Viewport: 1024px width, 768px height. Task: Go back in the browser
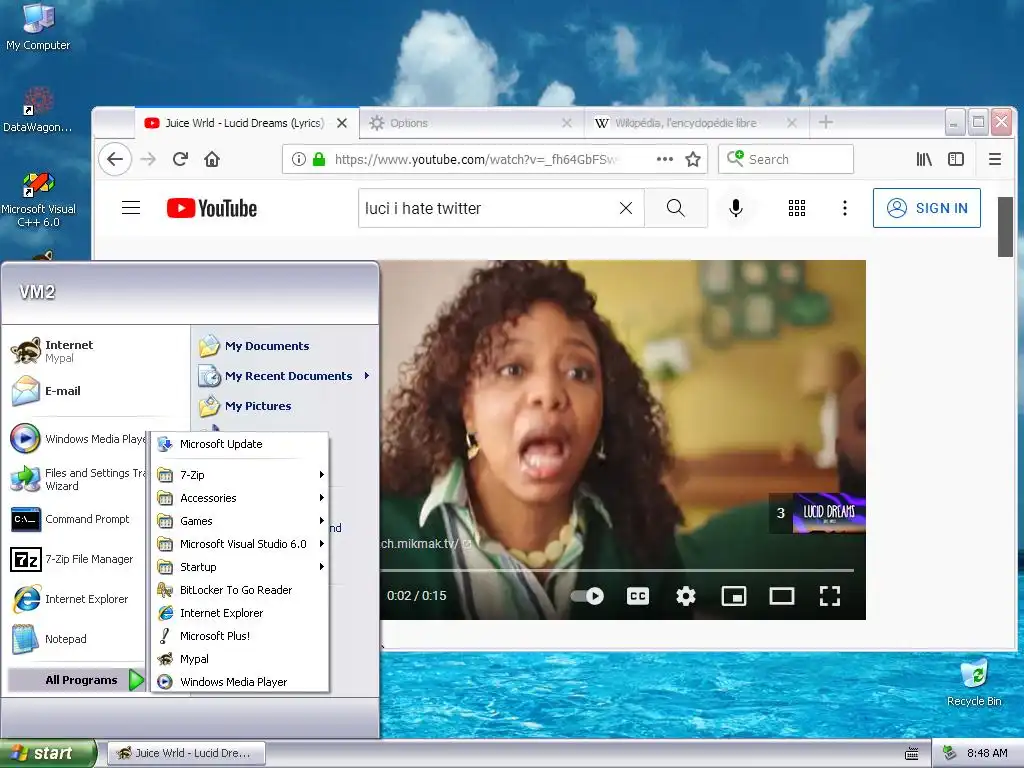pos(115,159)
